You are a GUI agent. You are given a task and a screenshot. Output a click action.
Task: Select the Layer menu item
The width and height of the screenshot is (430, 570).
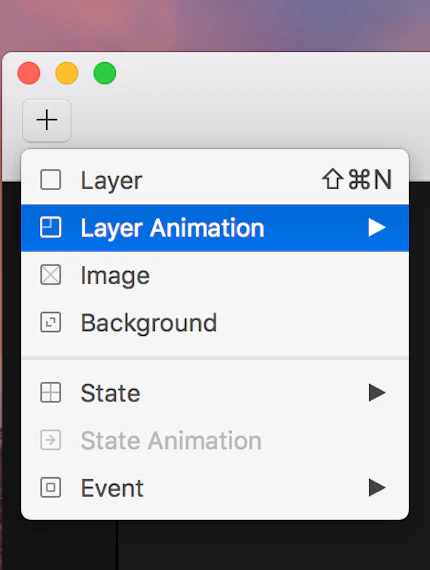click(x=215, y=180)
